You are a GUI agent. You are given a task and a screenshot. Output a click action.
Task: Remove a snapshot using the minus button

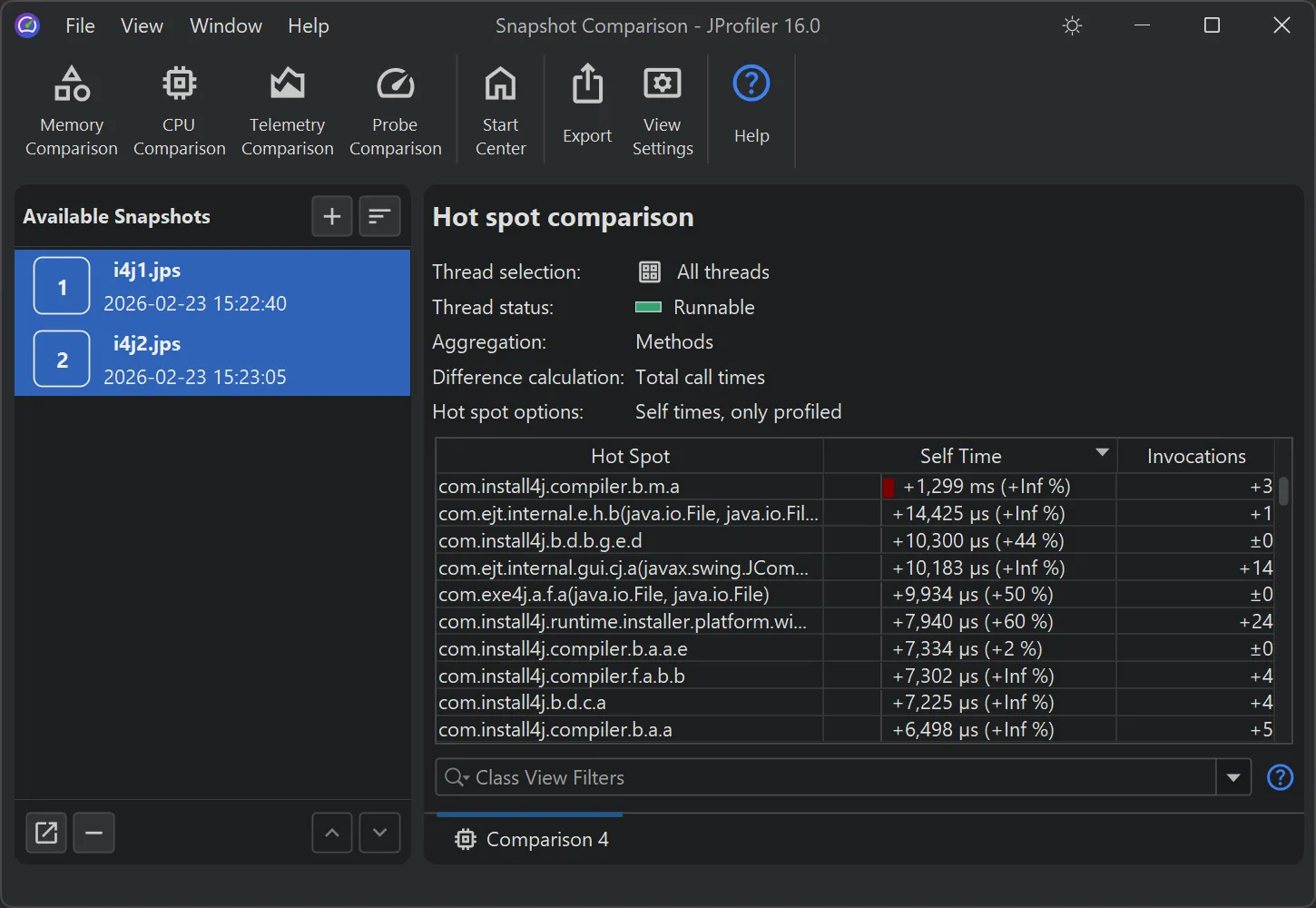point(93,833)
